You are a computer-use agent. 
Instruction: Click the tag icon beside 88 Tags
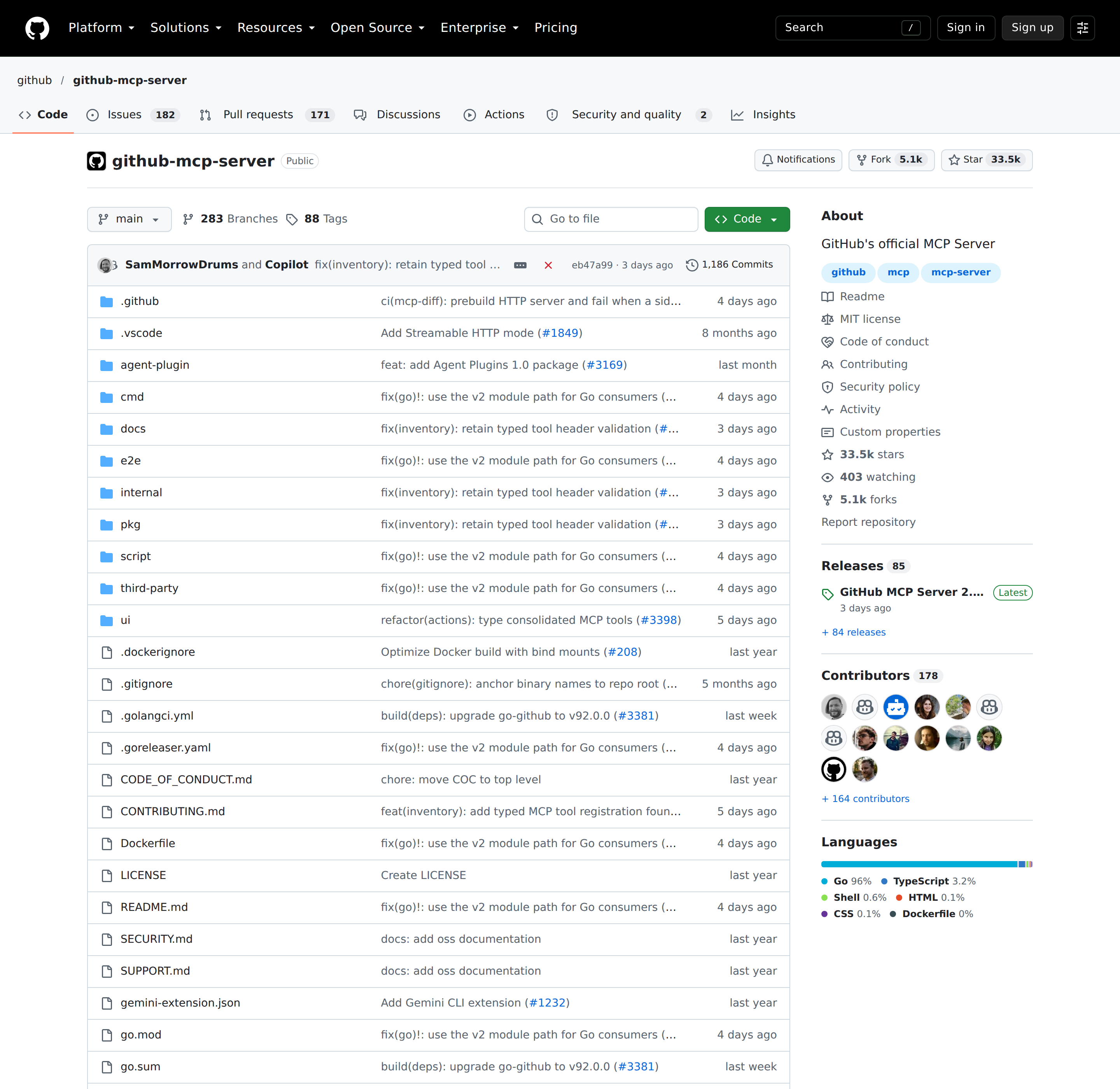point(292,220)
